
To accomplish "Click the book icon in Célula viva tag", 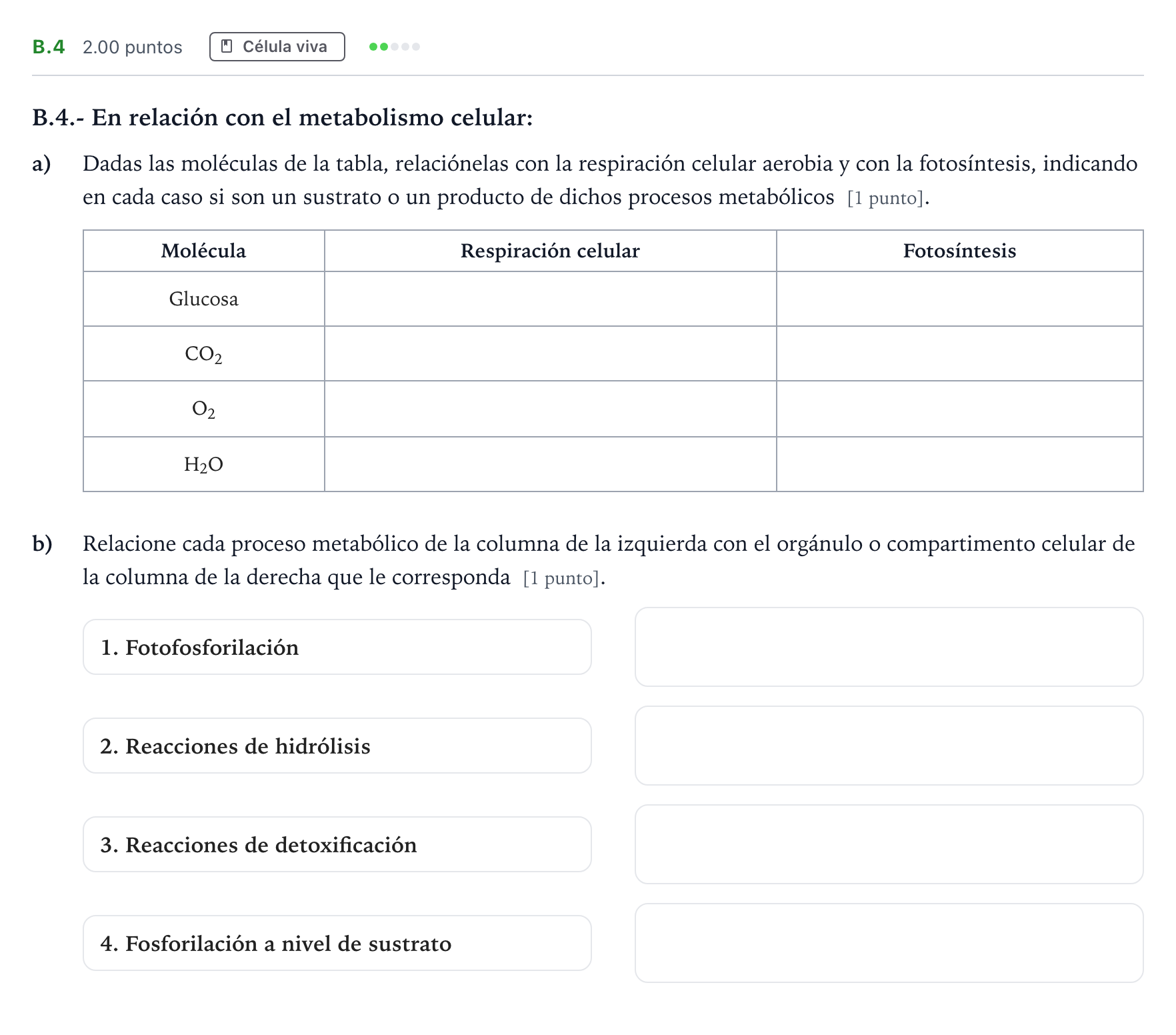I will 227,46.
